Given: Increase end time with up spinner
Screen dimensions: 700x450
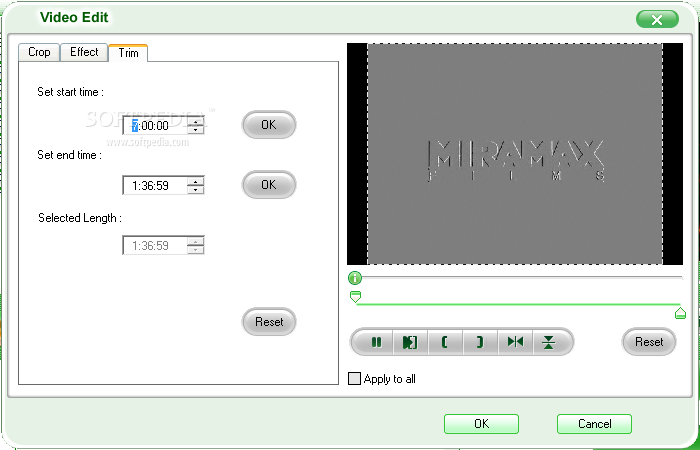Looking at the screenshot, I should (196, 181).
